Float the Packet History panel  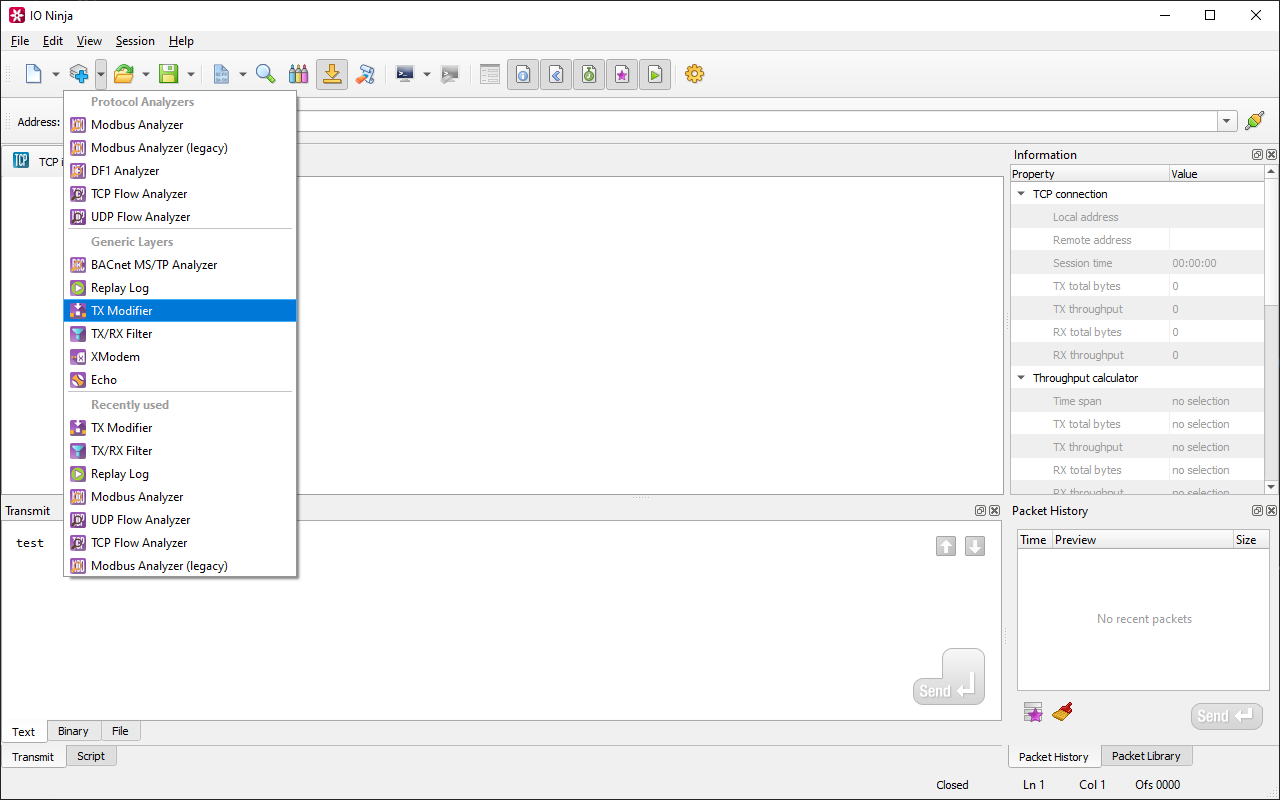click(x=1257, y=511)
